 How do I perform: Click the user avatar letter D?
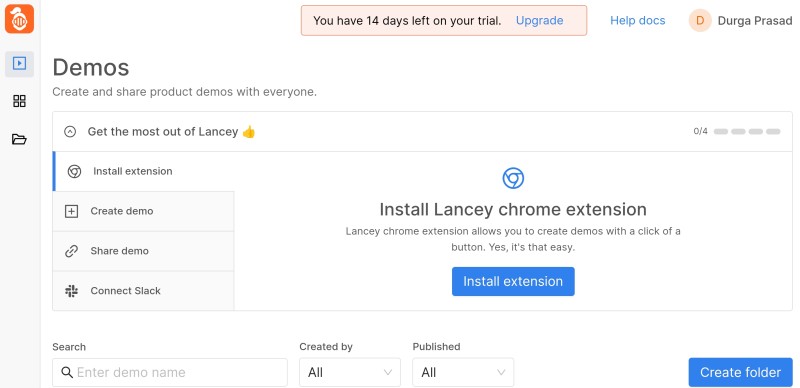(700, 20)
